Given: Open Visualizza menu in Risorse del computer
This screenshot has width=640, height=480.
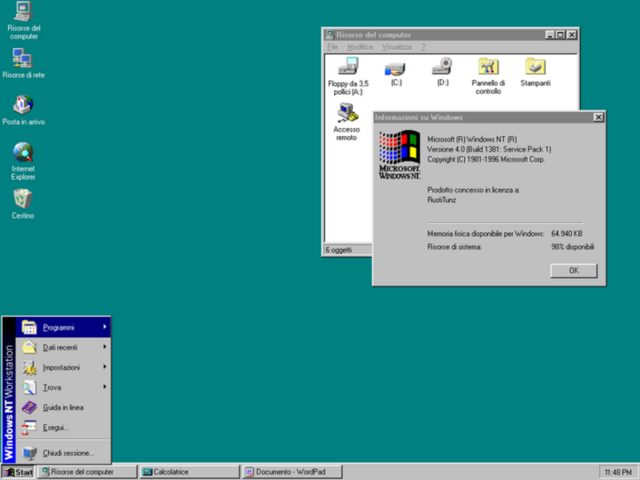Looking at the screenshot, I should coord(397,47).
